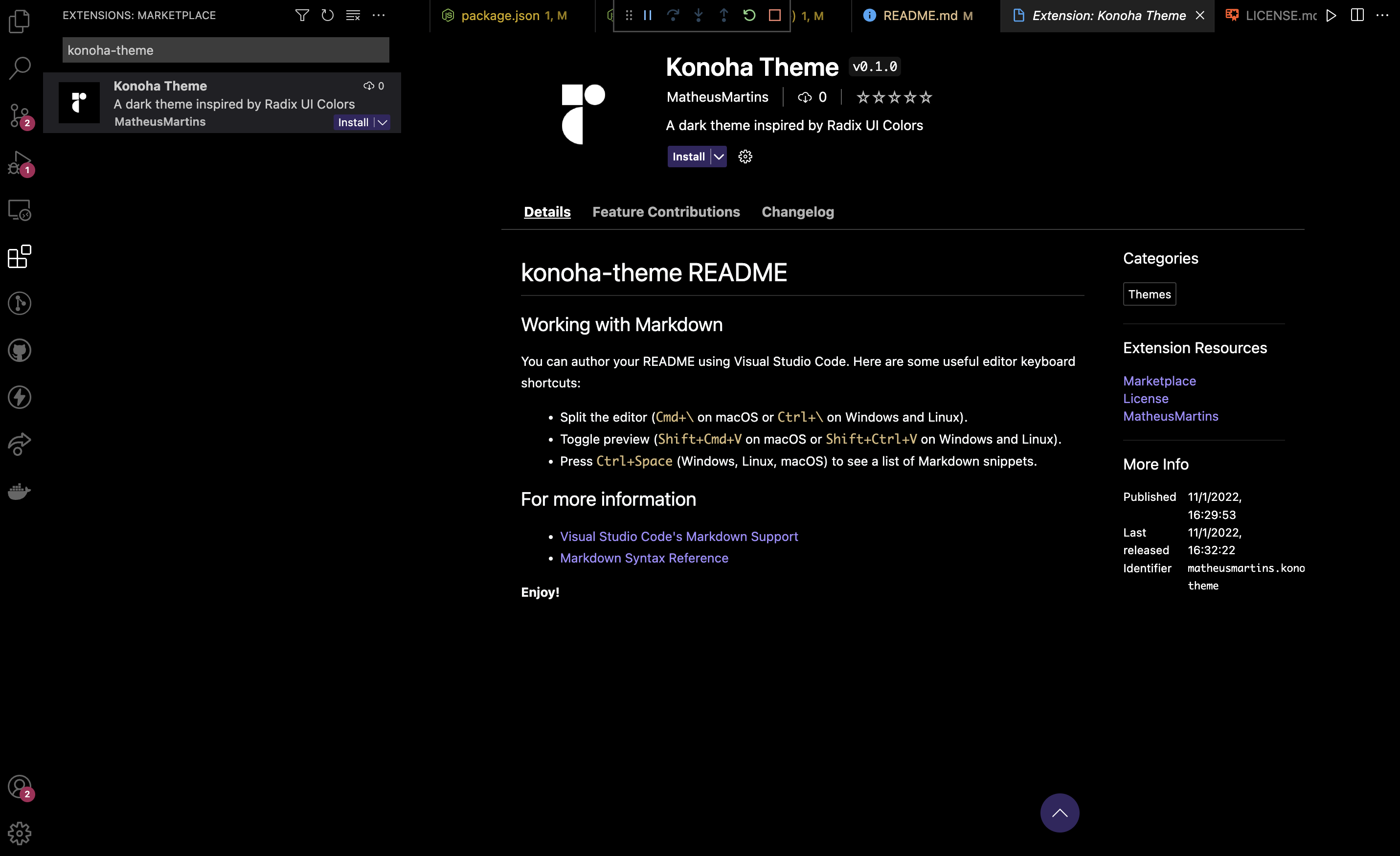The height and width of the screenshot is (856, 1400).
Task: Switch to Feature Contributions tab
Action: coord(666,212)
